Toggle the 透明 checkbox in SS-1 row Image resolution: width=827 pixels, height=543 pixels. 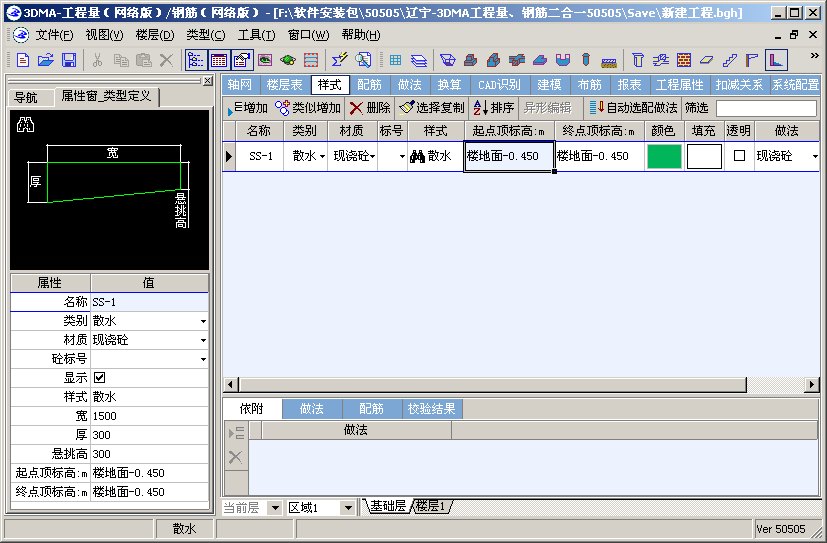coord(739,156)
